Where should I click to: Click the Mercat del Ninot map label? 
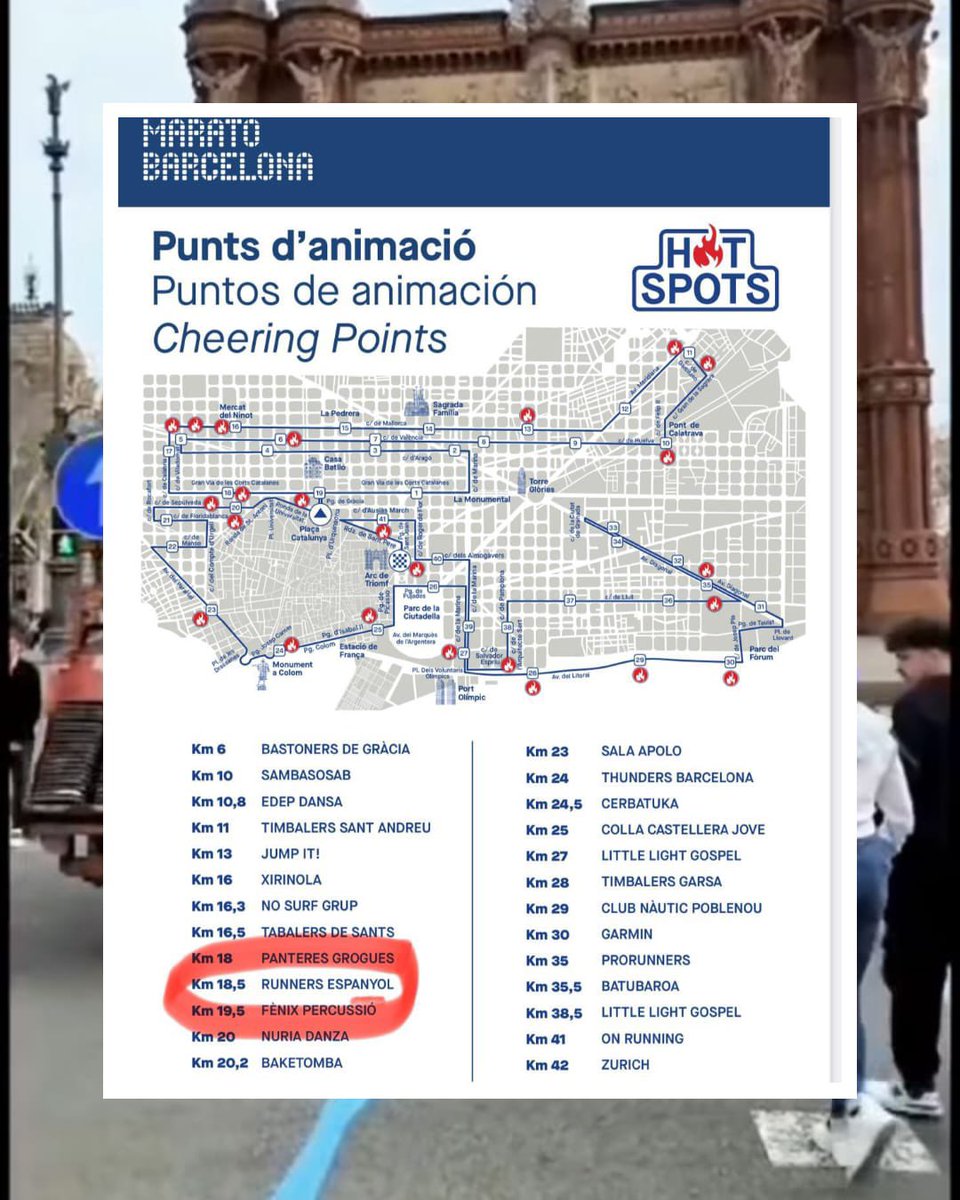click(x=236, y=411)
